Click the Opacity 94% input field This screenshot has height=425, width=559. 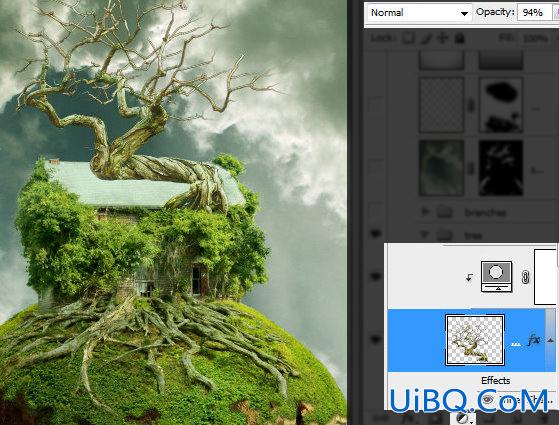[534, 13]
